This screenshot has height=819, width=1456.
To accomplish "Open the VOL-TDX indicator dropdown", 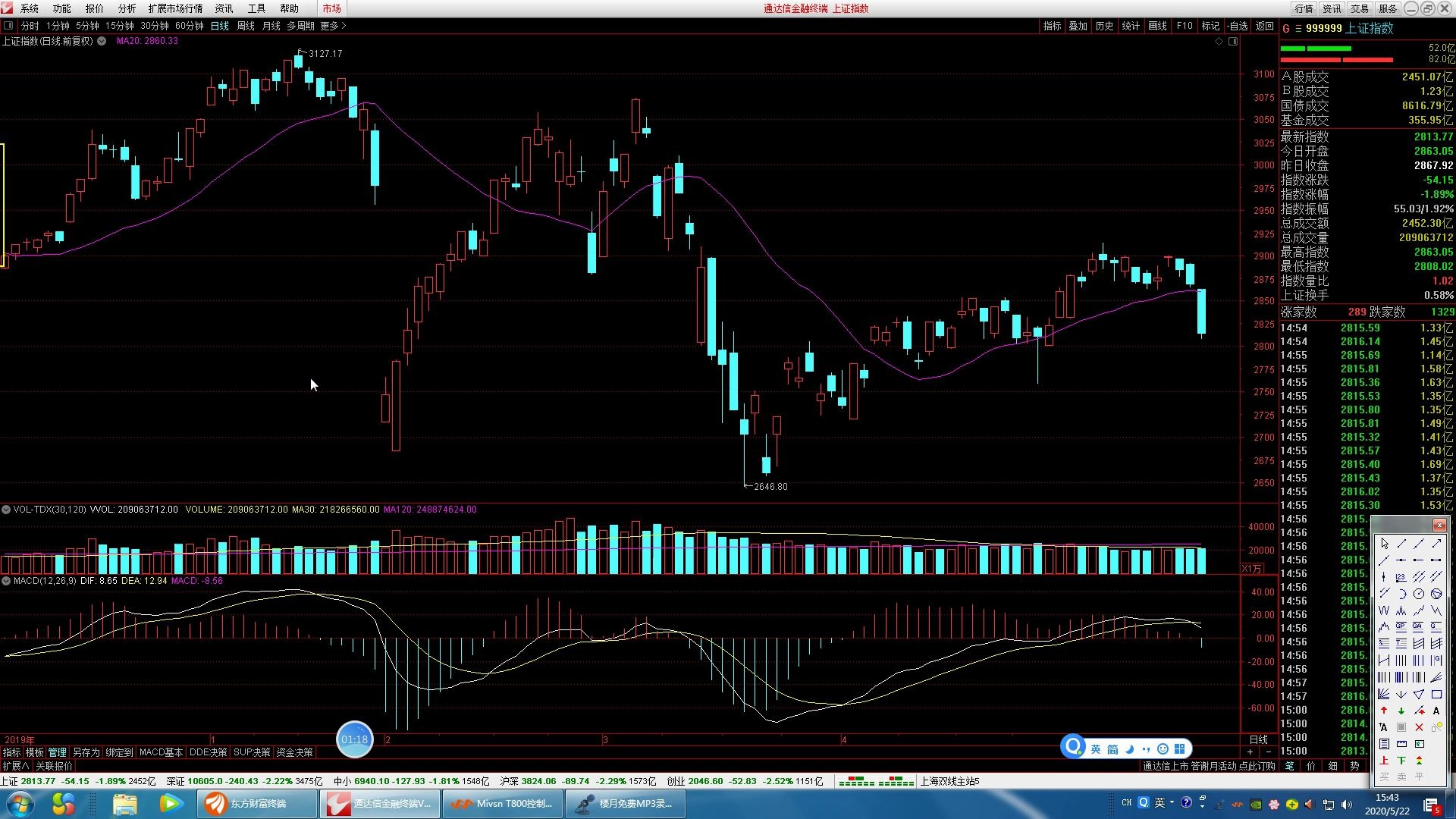I will (6, 510).
